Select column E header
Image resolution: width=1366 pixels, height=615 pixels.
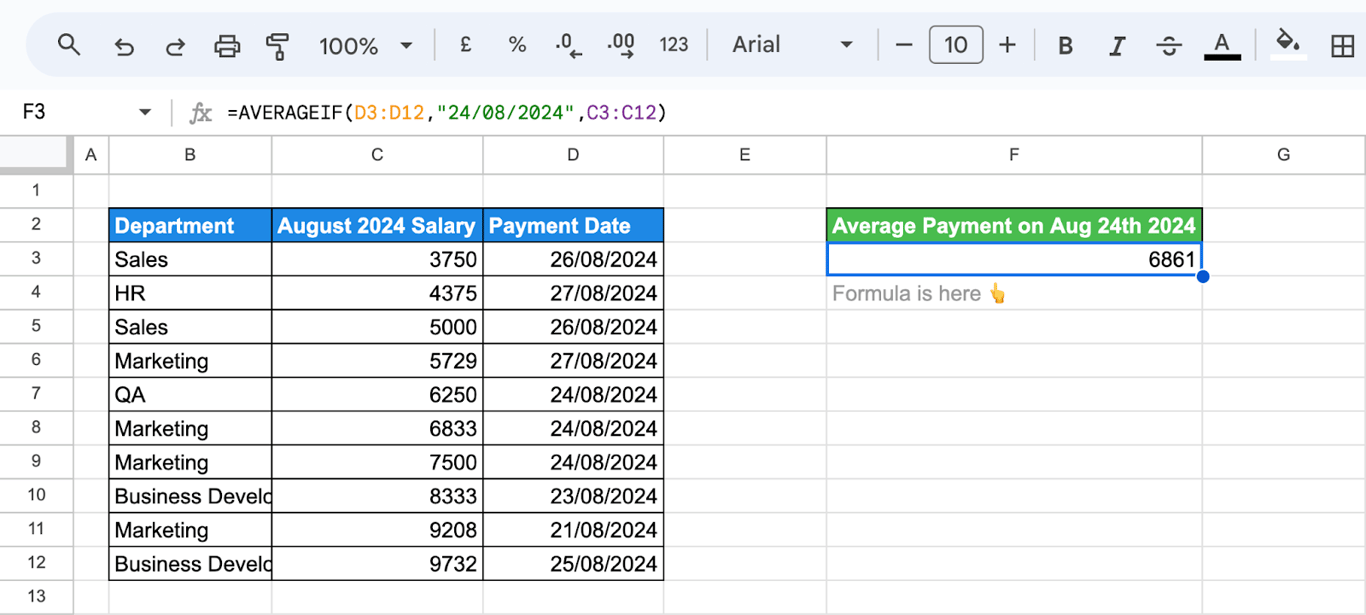(x=745, y=154)
